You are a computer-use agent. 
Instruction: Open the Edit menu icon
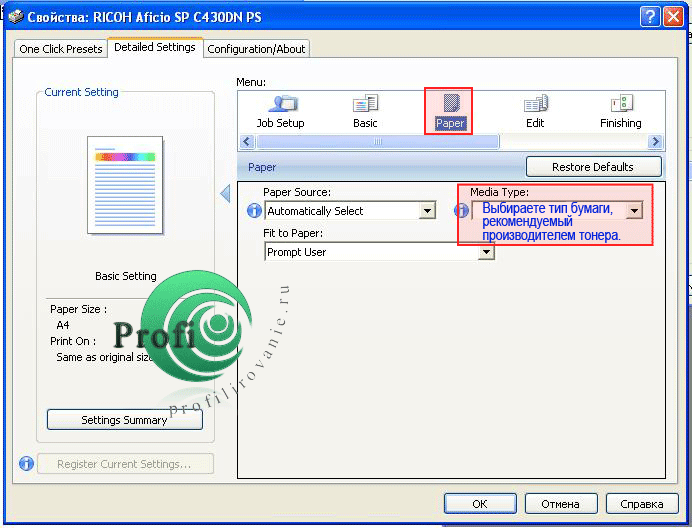coord(535,110)
